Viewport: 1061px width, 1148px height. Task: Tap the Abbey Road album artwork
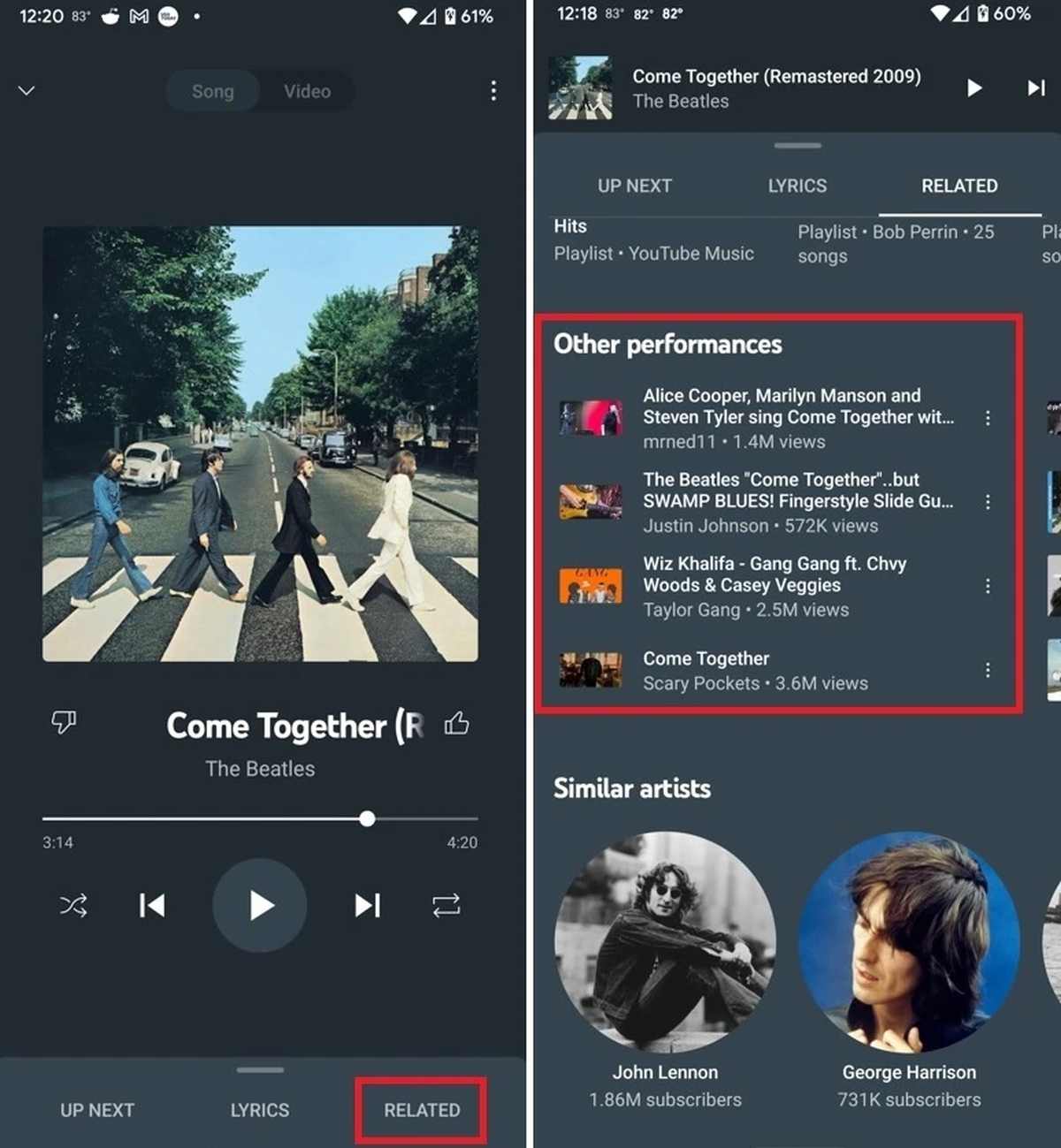coord(260,444)
